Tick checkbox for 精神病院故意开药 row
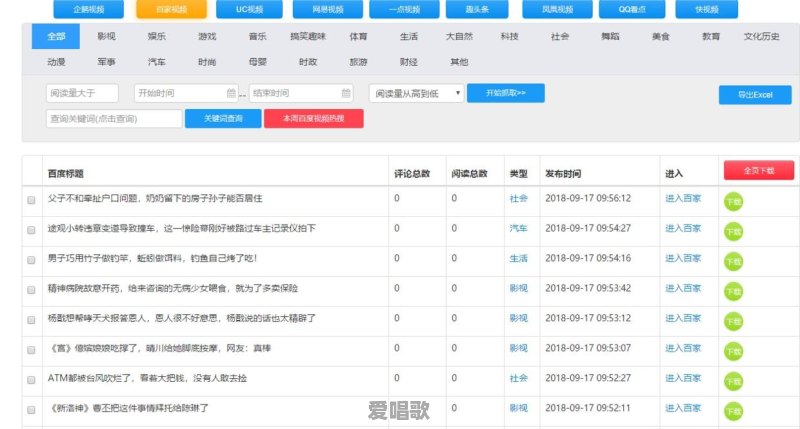Image resolution: width=800 pixels, height=429 pixels. tap(31, 290)
